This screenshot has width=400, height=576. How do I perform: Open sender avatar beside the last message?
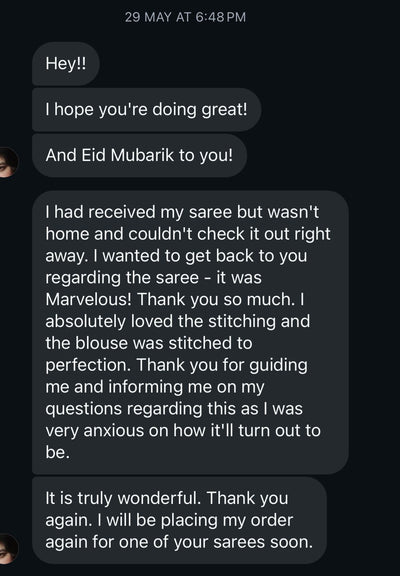tap(8, 549)
